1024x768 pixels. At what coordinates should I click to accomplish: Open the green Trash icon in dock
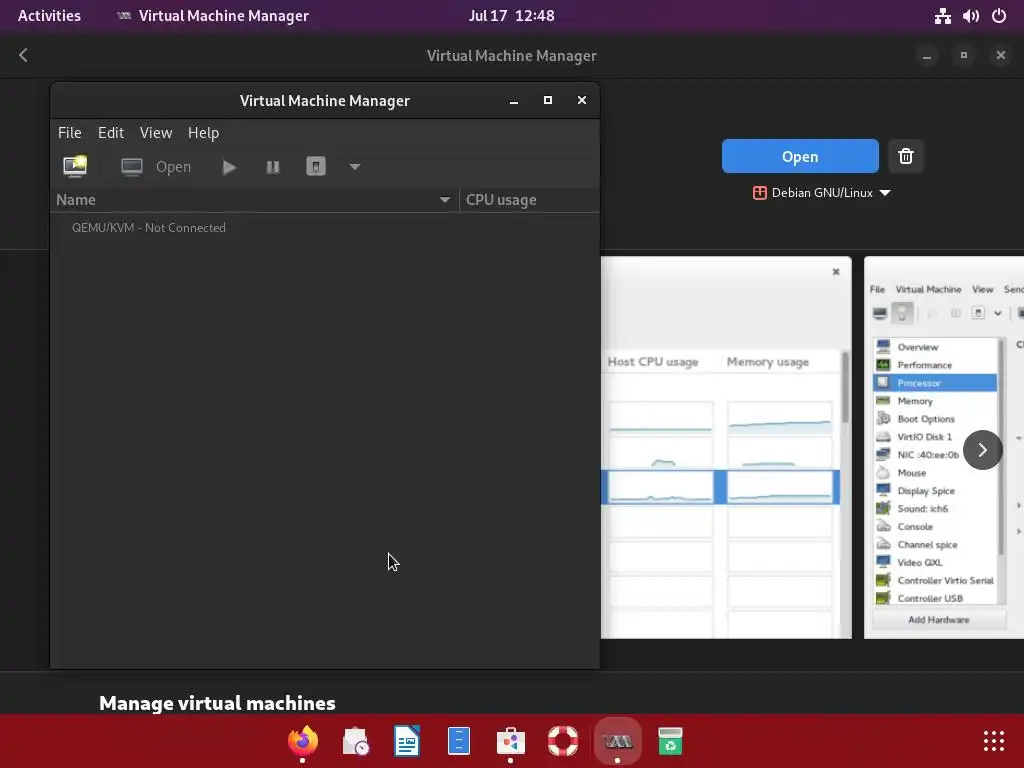(x=670, y=741)
